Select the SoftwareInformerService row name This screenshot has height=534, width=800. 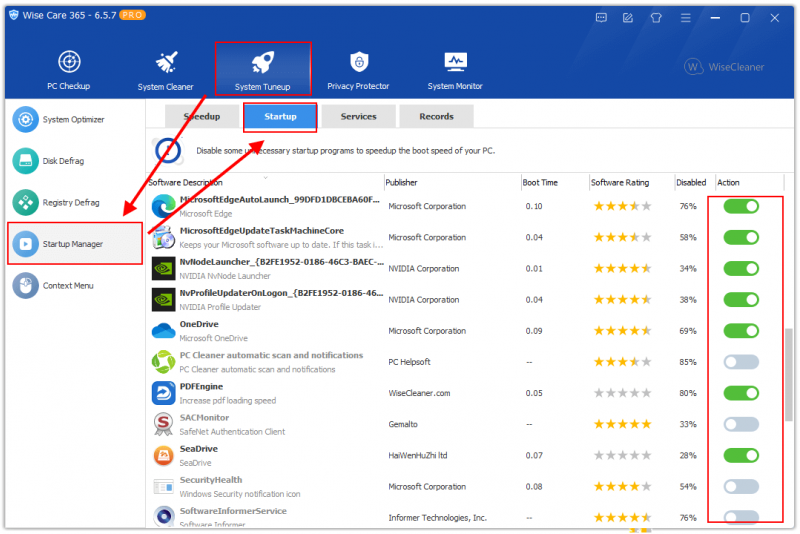(x=233, y=511)
